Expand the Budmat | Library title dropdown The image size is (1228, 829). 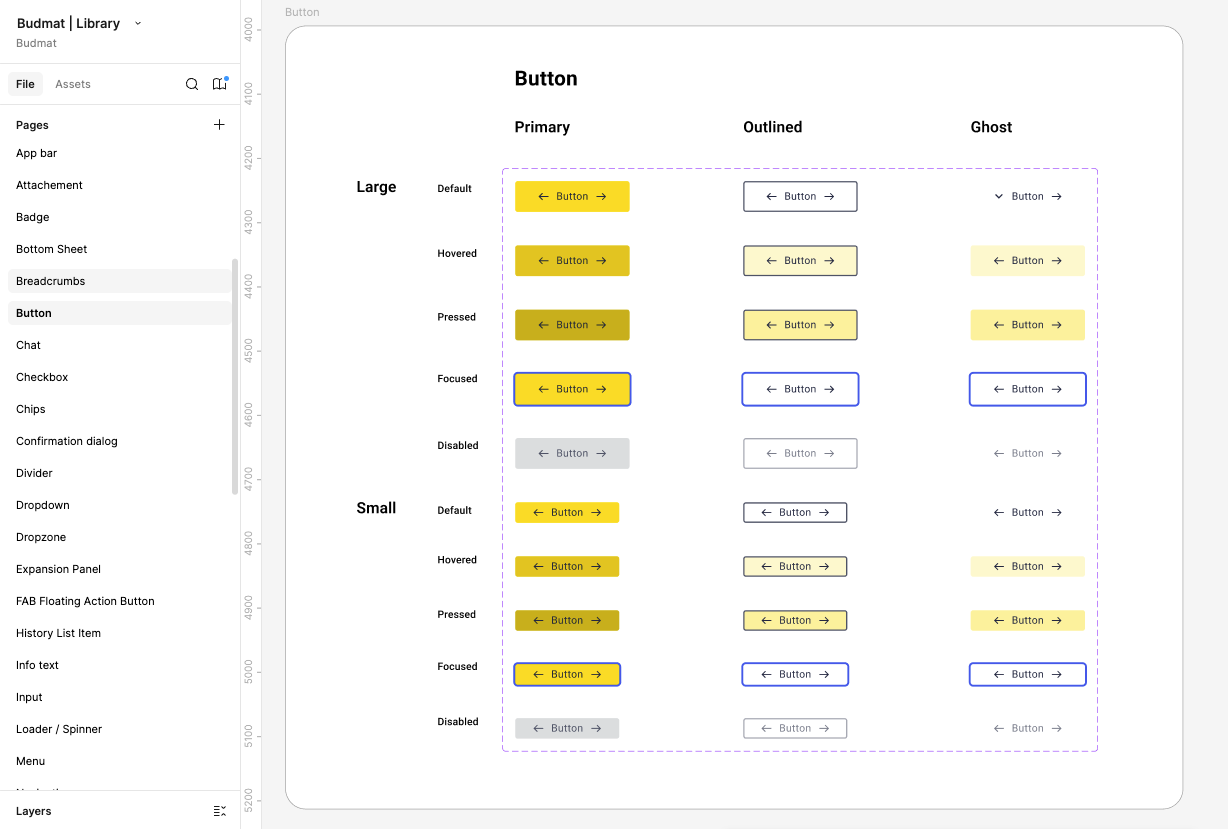[x=137, y=22]
